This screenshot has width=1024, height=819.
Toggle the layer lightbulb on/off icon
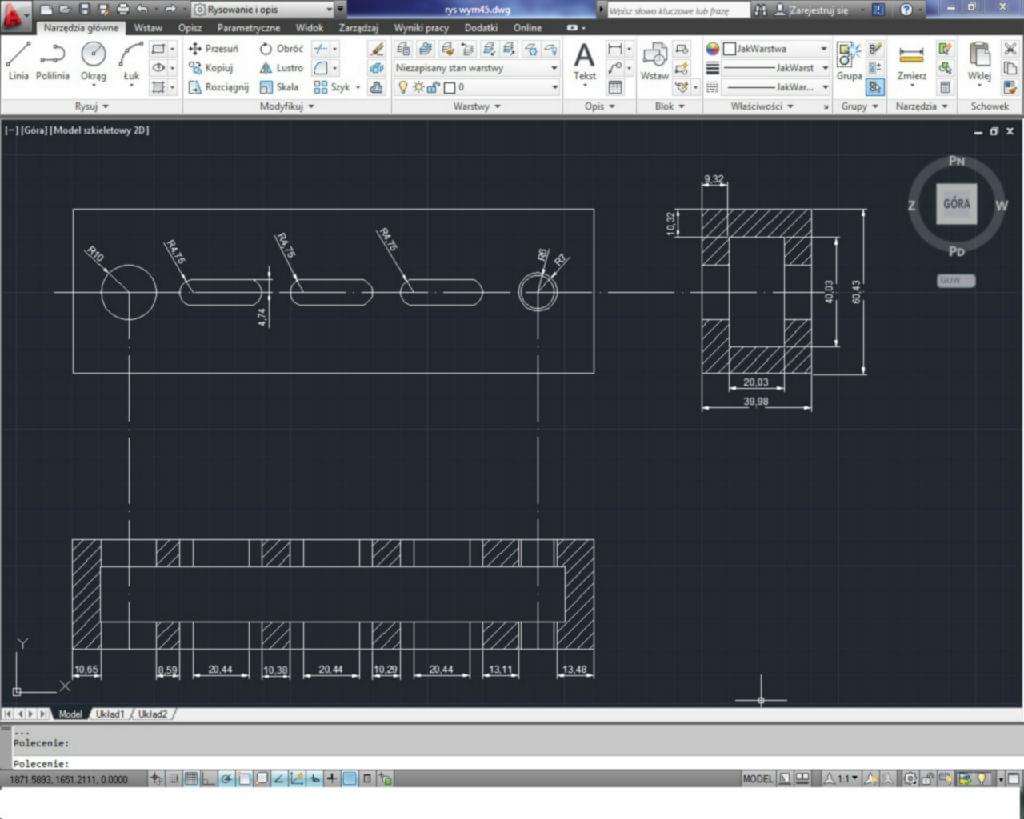tap(404, 87)
